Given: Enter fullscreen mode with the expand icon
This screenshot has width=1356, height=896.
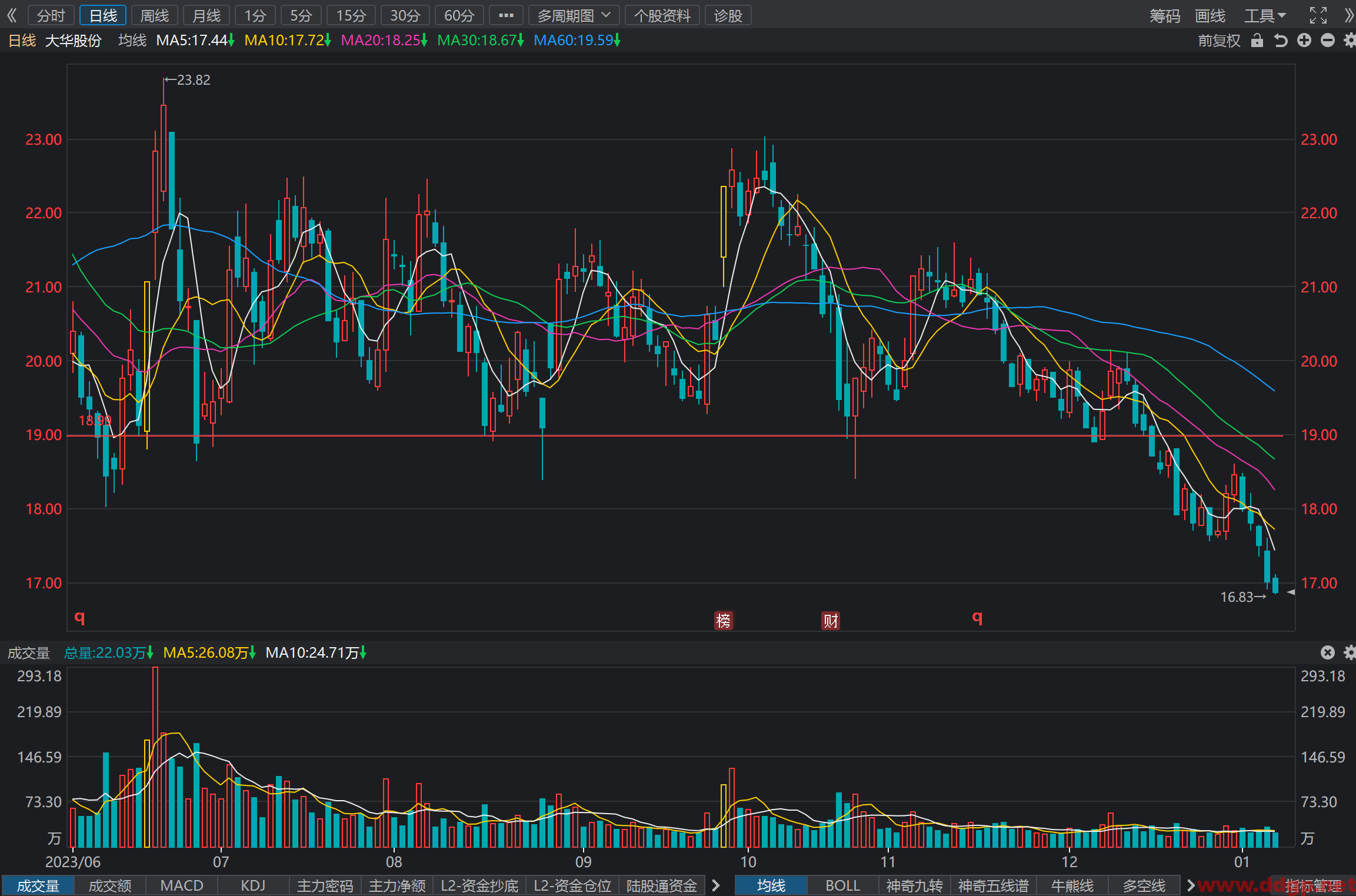Looking at the screenshot, I should tap(1318, 15).
